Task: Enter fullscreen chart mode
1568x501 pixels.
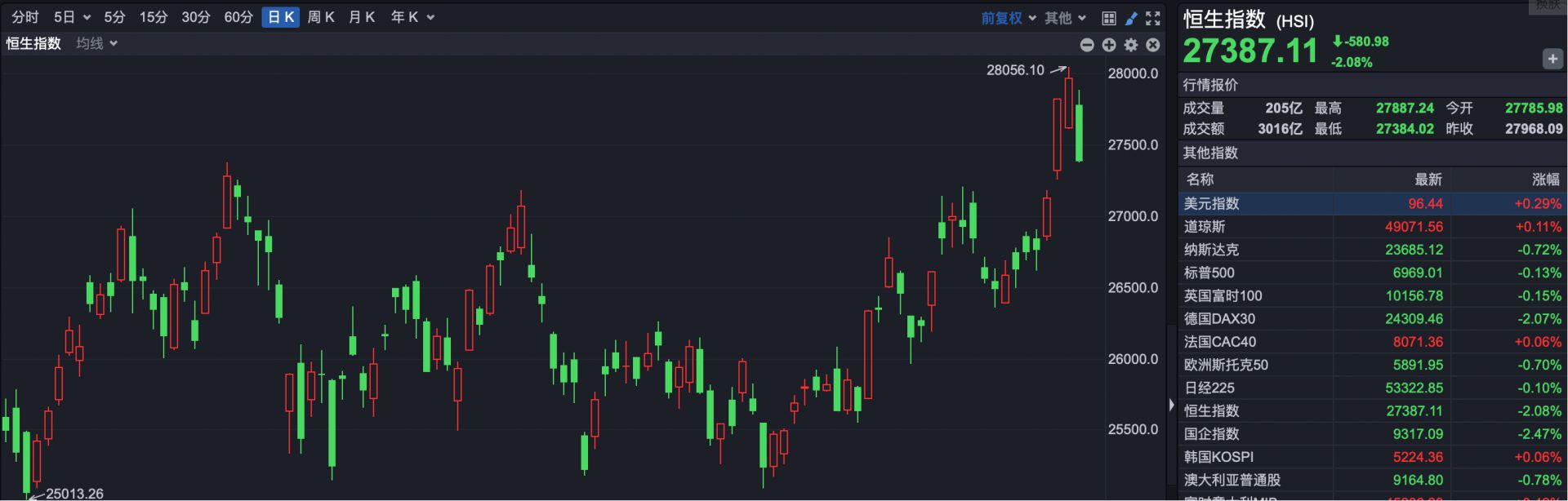Action: click(1153, 18)
